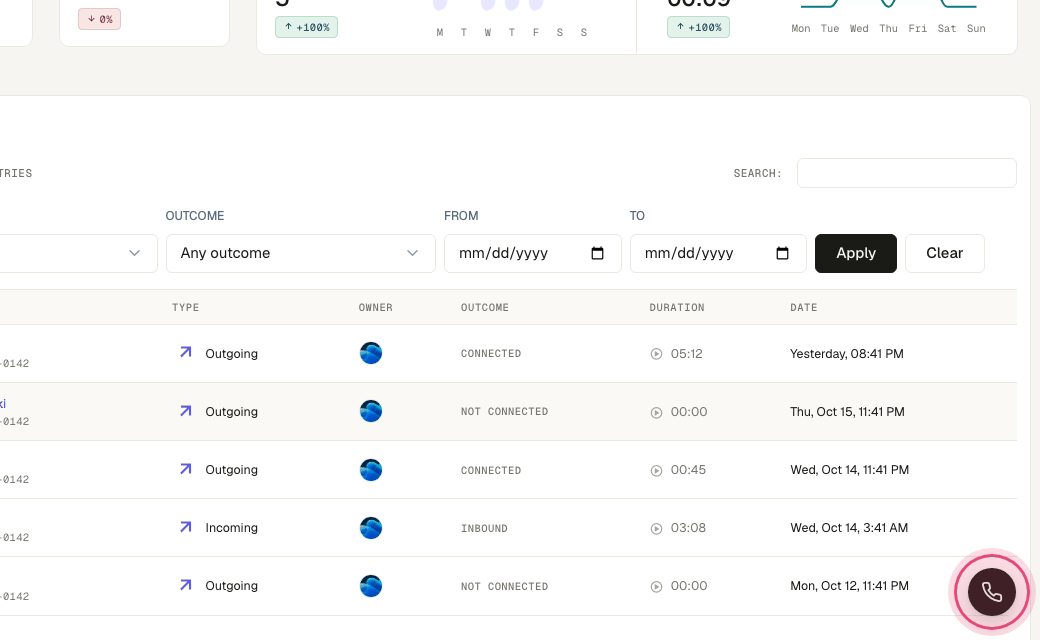Viewport: 1040px width, 640px height.
Task: Click the Wed label on the line chart
Action: click(859, 29)
